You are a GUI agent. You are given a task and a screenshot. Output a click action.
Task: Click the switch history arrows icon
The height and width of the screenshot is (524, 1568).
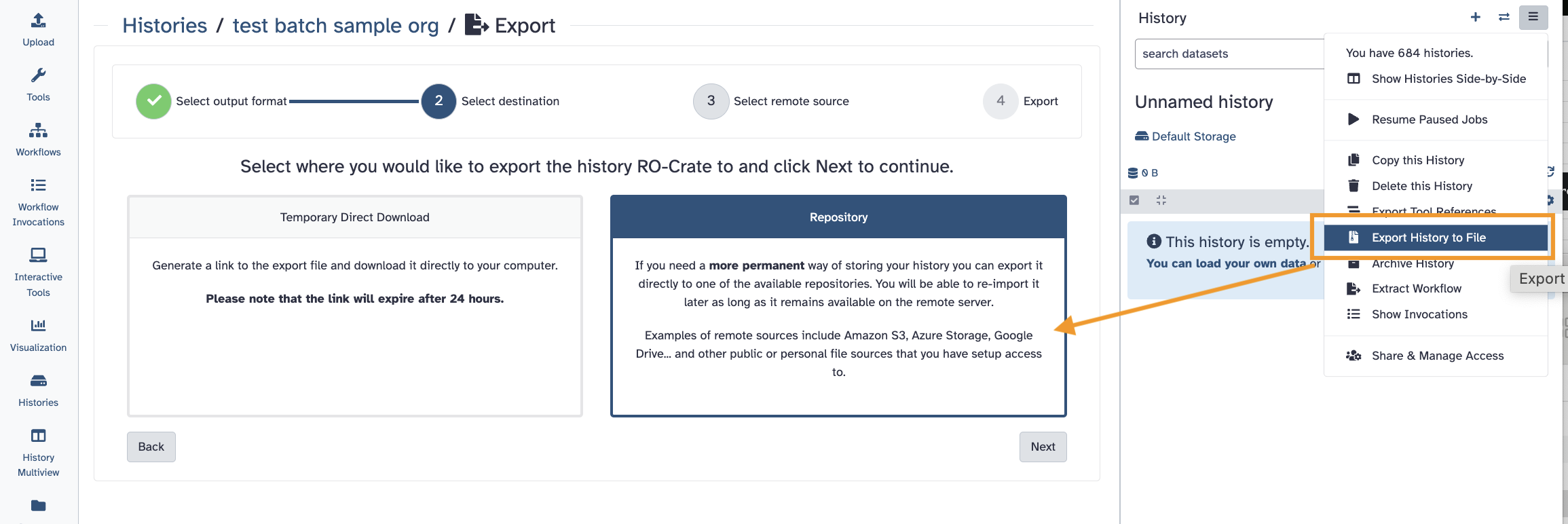coord(1504,18)
